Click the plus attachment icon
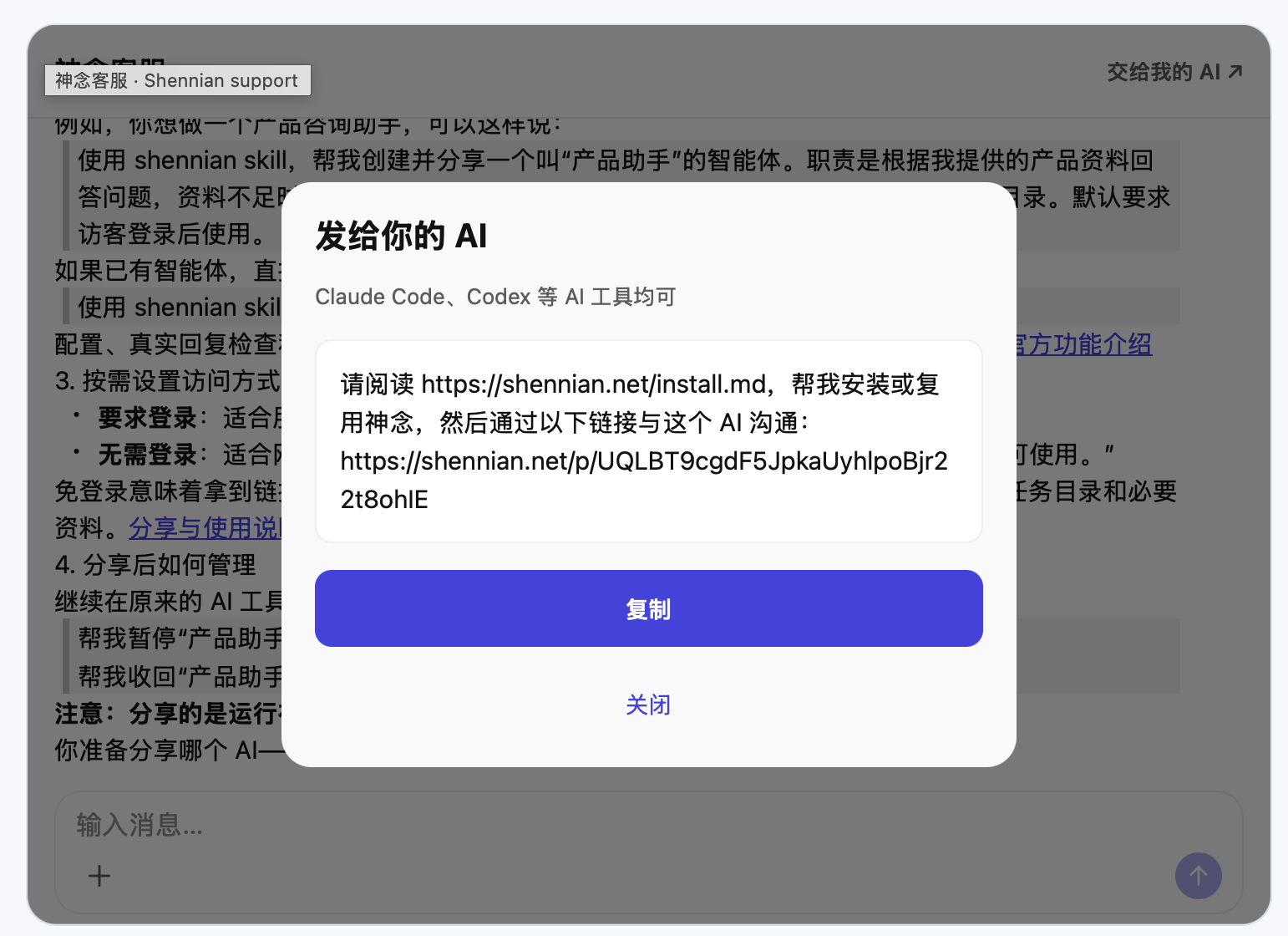The image size is (1288, 936). [x=99, y=876]
